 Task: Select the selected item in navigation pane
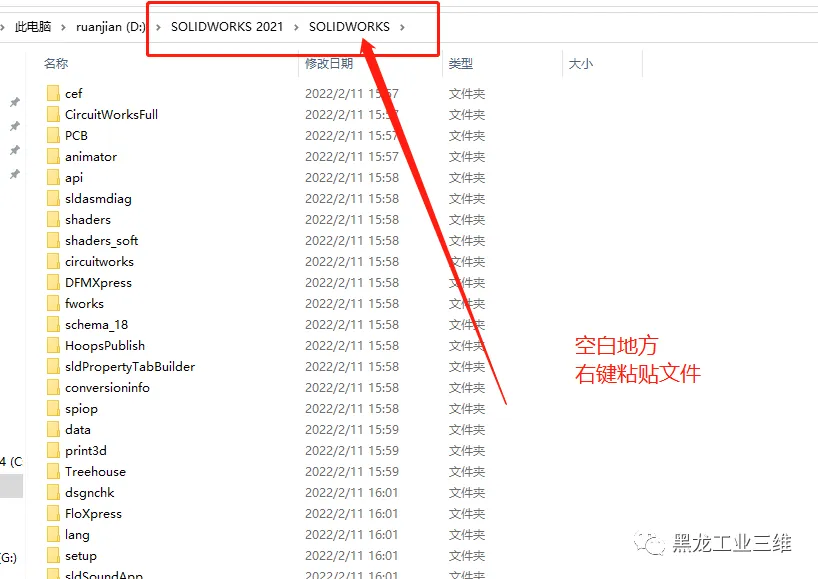(x=11, y=486)
